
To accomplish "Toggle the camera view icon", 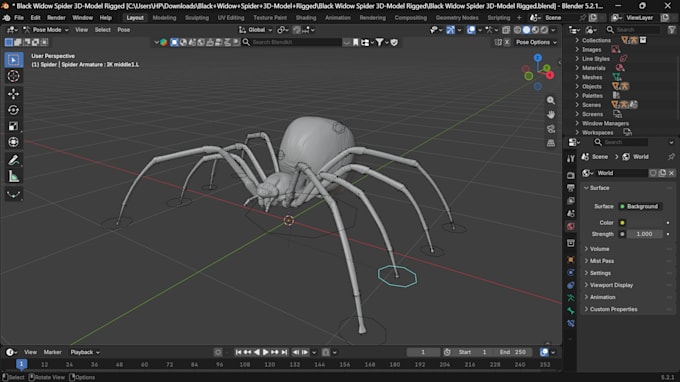I will point(551,129).
